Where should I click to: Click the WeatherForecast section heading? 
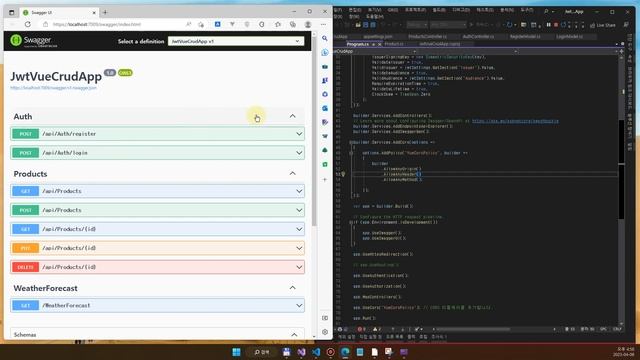pyautogui.click(x=45, y=288)
